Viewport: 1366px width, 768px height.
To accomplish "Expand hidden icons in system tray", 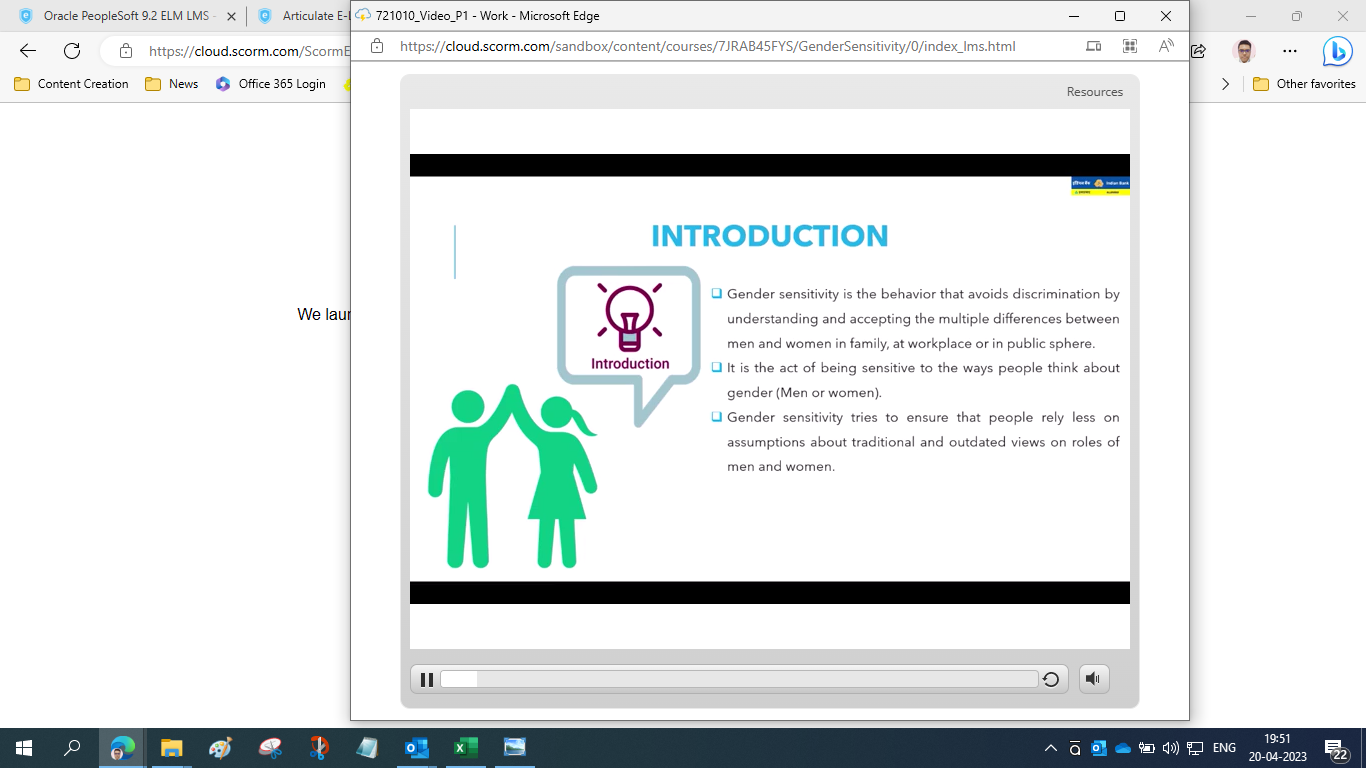I will coord(1050,748).
